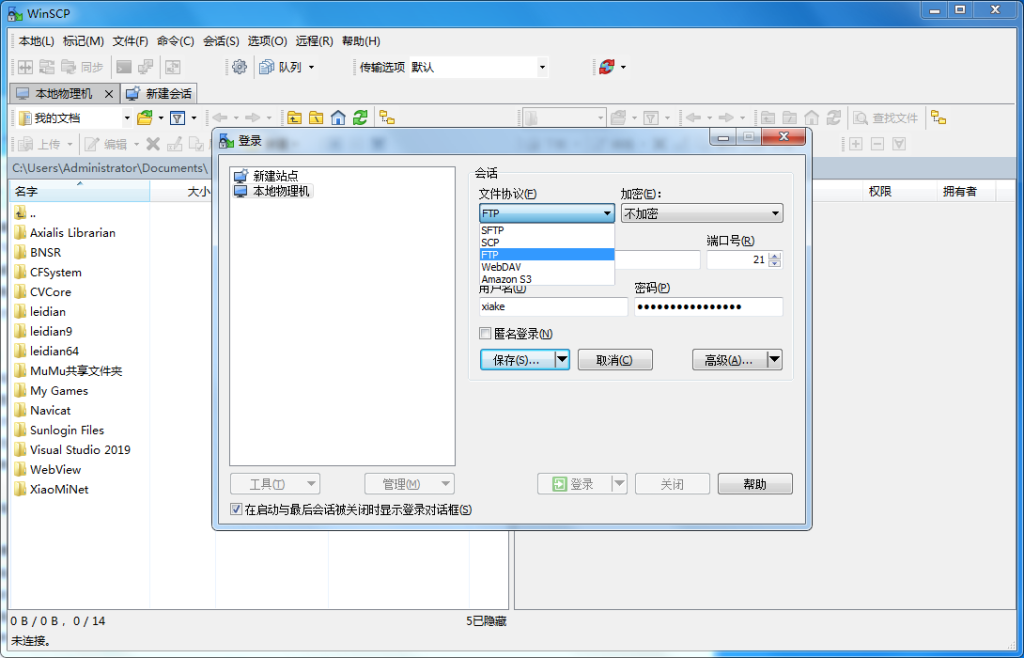Uncheck the login dialog startup checkbox
Viewport: 1024px width, 658px height.
click(x=238, y=510)
